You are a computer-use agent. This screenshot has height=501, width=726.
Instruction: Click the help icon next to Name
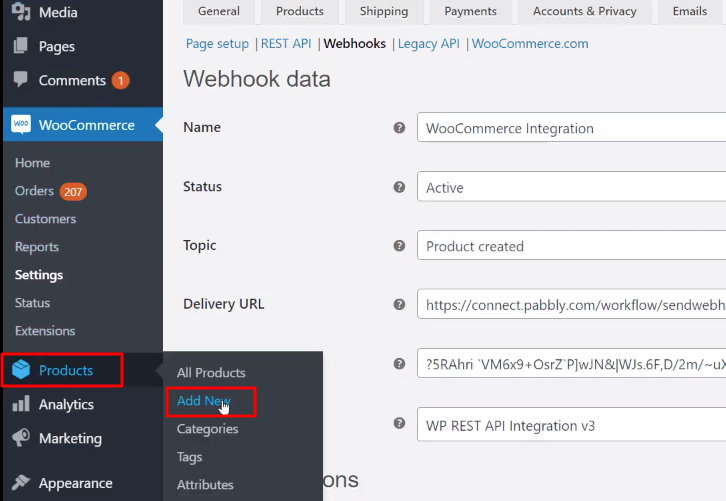point(399,127)
